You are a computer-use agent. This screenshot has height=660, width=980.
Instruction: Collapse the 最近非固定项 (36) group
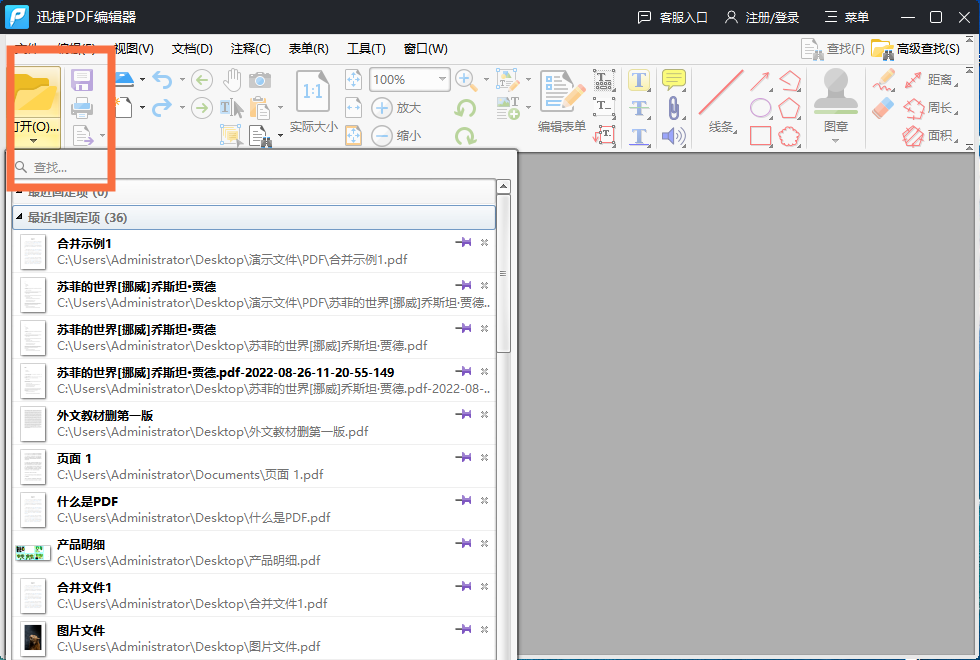[19, 216]
